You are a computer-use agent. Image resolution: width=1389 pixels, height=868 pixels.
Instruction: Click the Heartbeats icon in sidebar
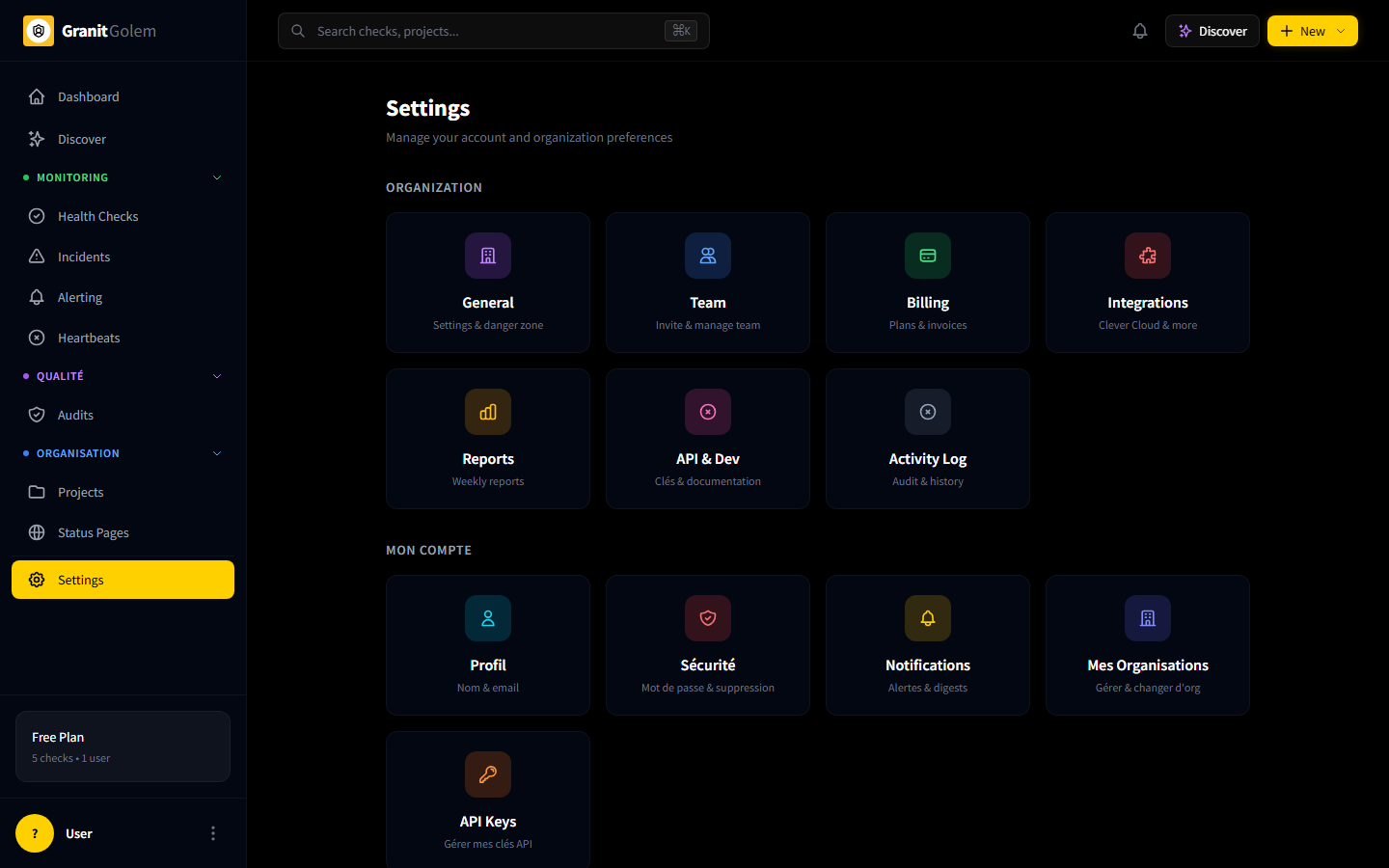pos(37,338)
